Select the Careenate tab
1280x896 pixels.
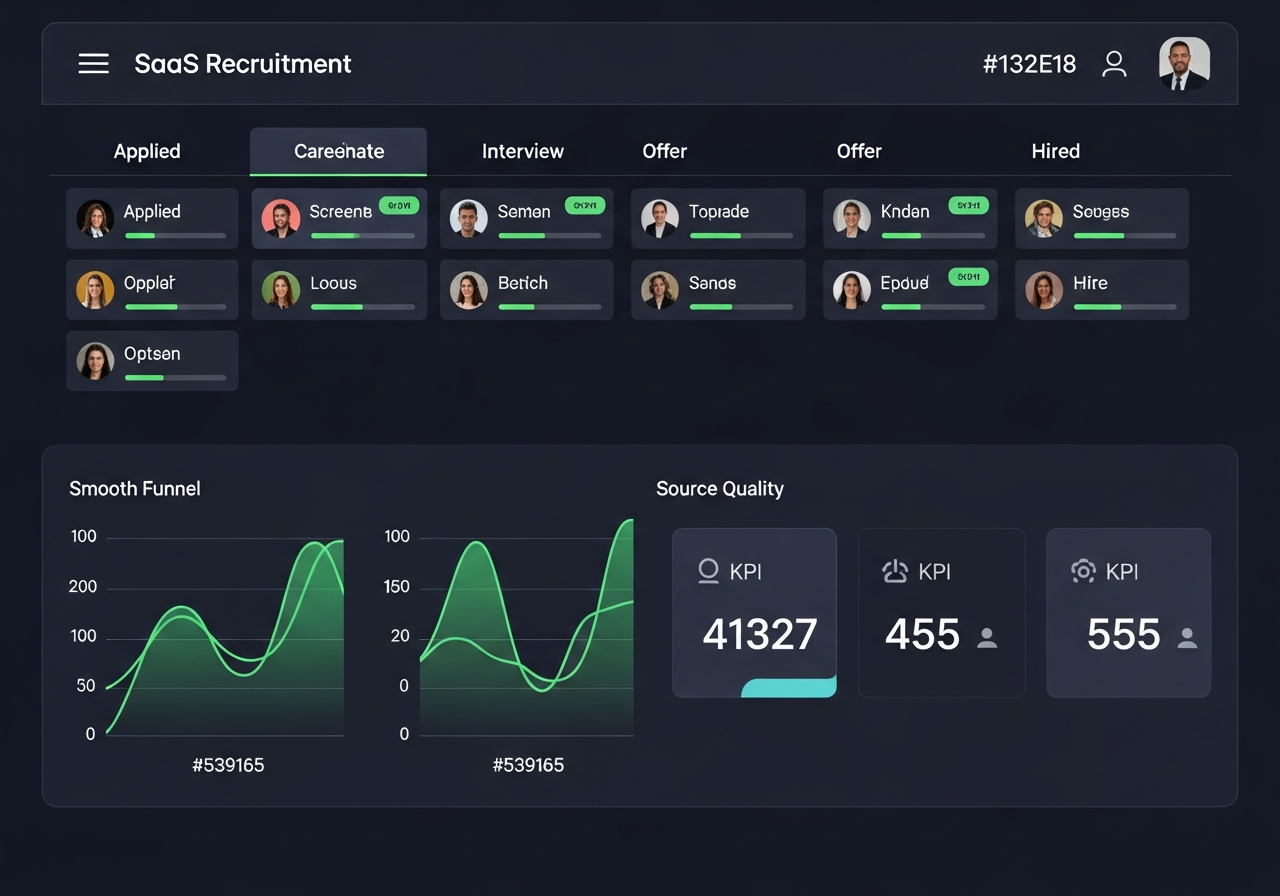pyautogui.click(x=338, y=152)
